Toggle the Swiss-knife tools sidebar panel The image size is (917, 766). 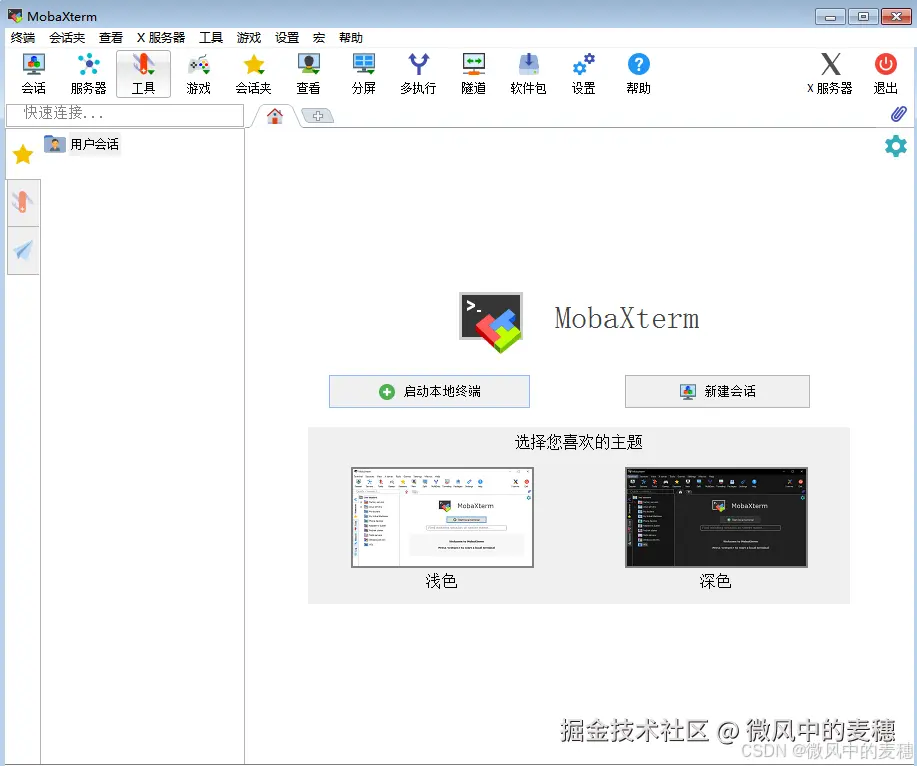(x=23, y=201)
